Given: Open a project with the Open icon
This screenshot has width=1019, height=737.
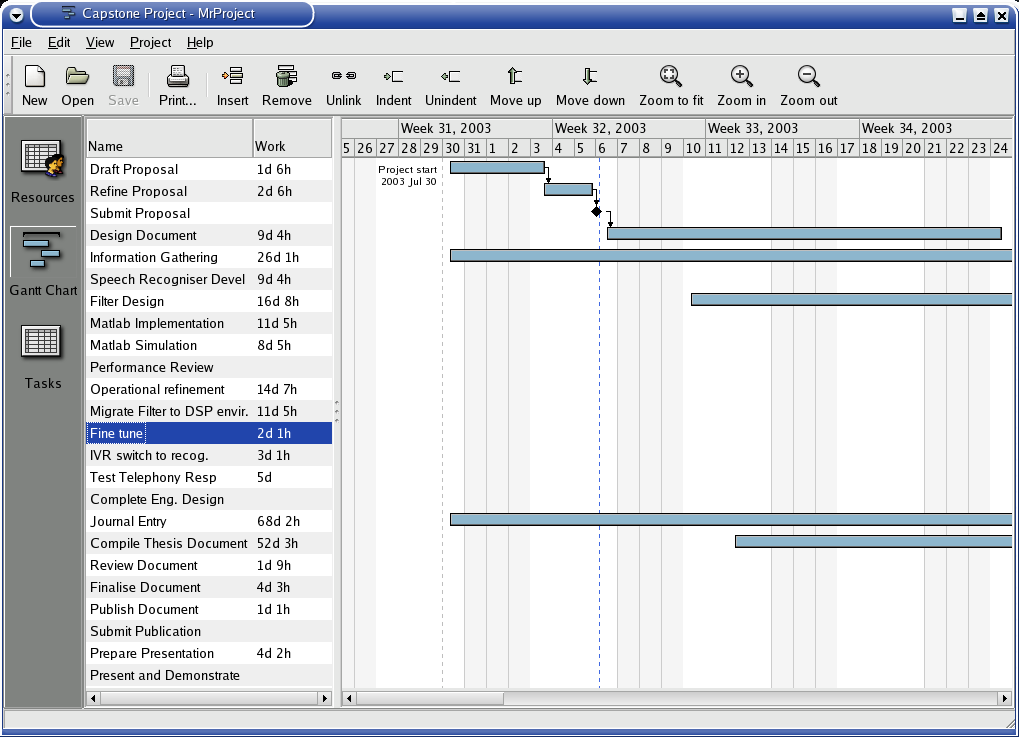Looking at the screenshot, I should 77,85.
